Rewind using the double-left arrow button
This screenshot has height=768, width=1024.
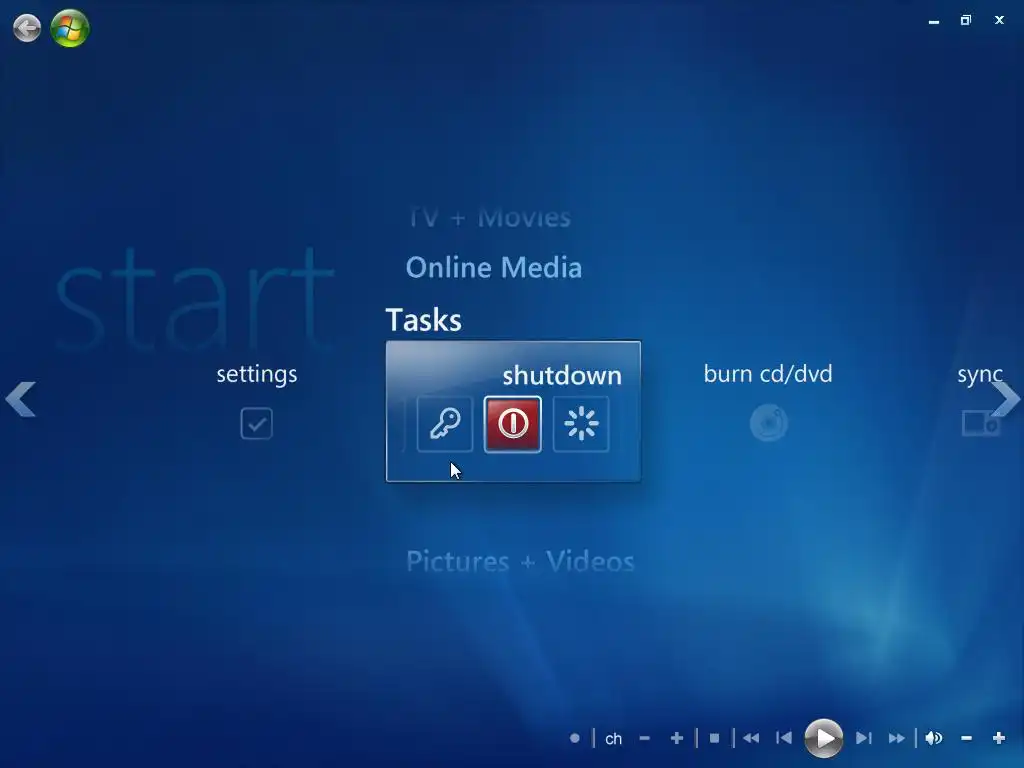click(x=751, y=739)
